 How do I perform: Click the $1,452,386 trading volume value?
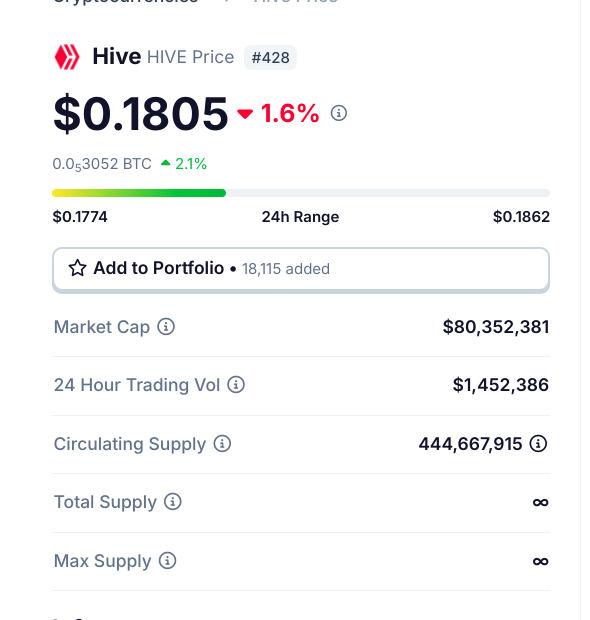point(501,385)
